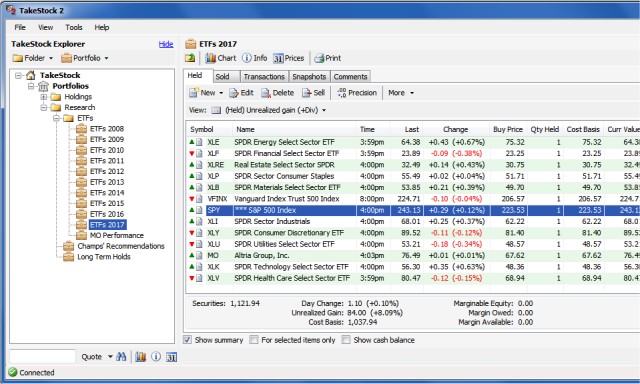Image resolution: width=640 pixels, height=384 pixels.
Task: Click the Edit button
Action: tap(241, 93)
